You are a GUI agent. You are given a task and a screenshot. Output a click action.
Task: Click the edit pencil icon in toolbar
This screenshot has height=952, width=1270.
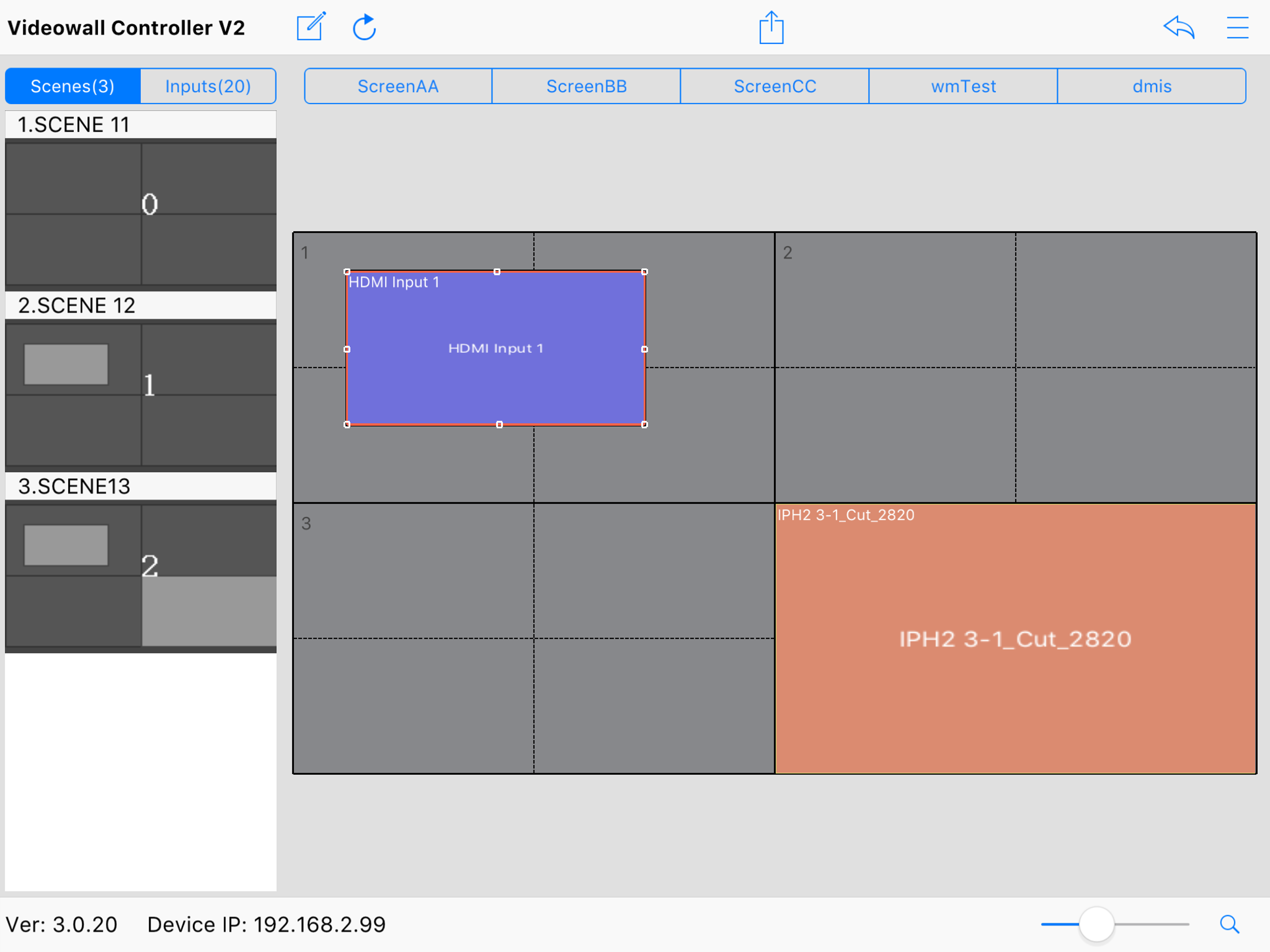point(311,27)
